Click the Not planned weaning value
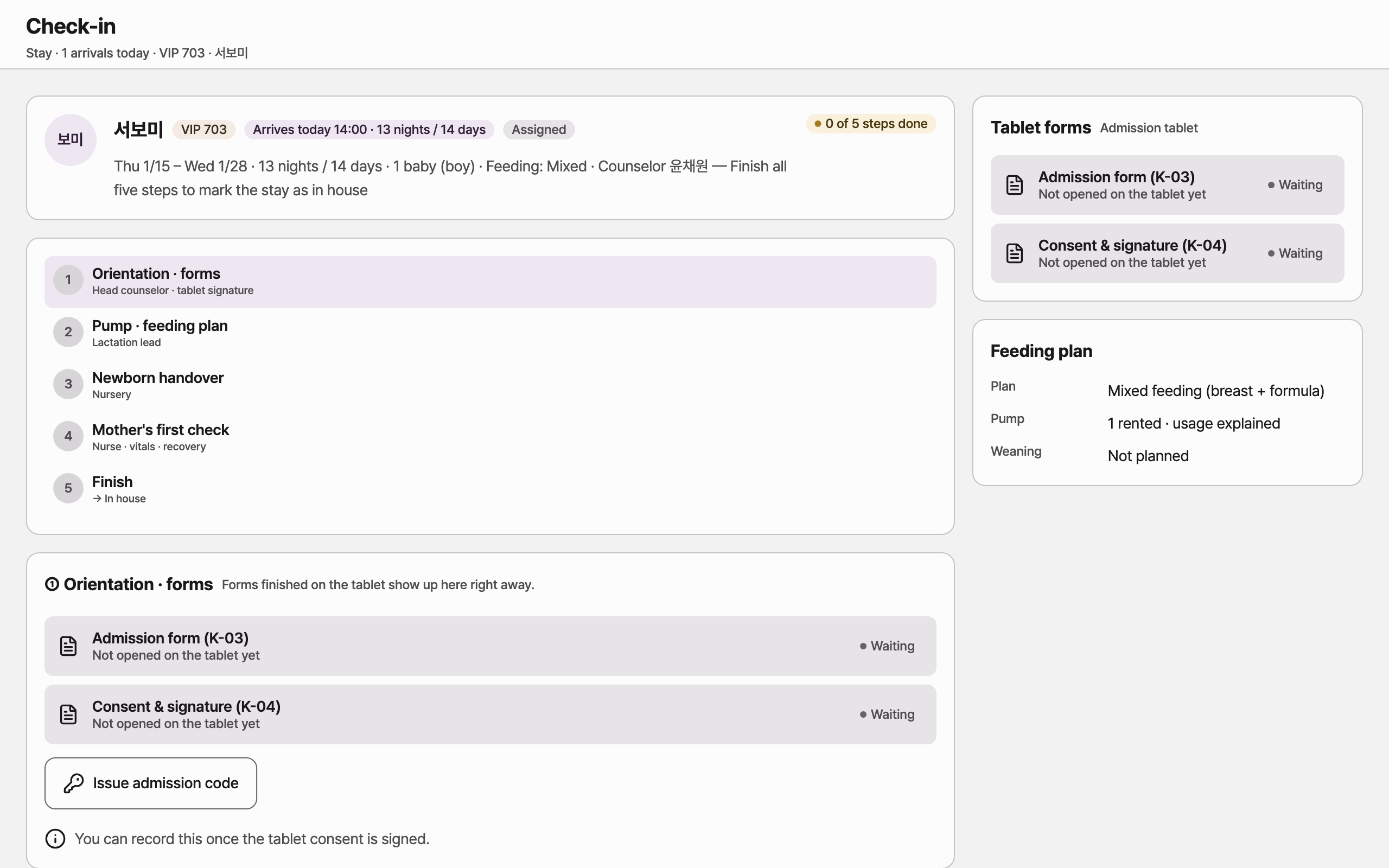This screenshot has height=868, width=1389. click(x=1148, y=456)
